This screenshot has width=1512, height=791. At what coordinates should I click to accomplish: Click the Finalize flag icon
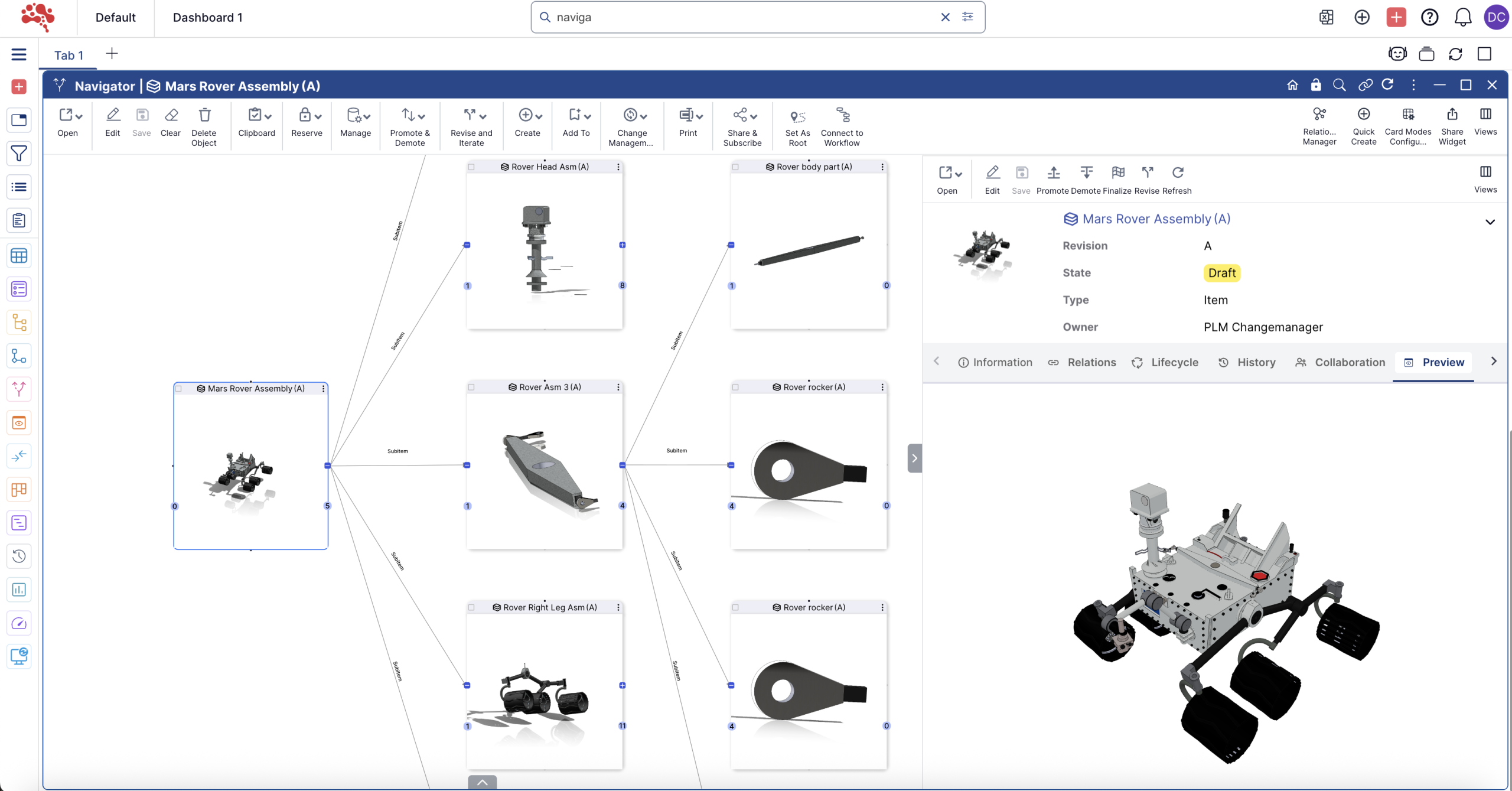point(1117,172)
